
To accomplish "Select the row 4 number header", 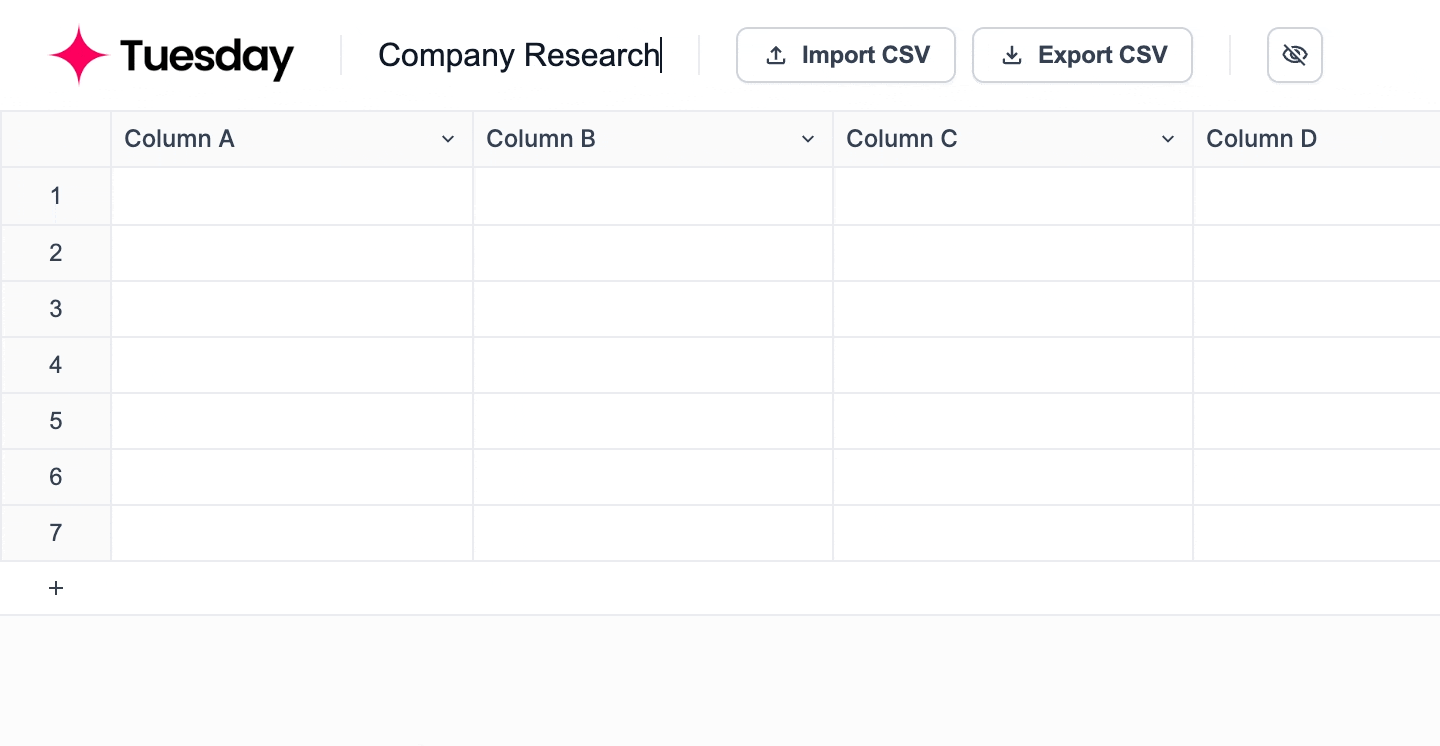I will [56, 365].
